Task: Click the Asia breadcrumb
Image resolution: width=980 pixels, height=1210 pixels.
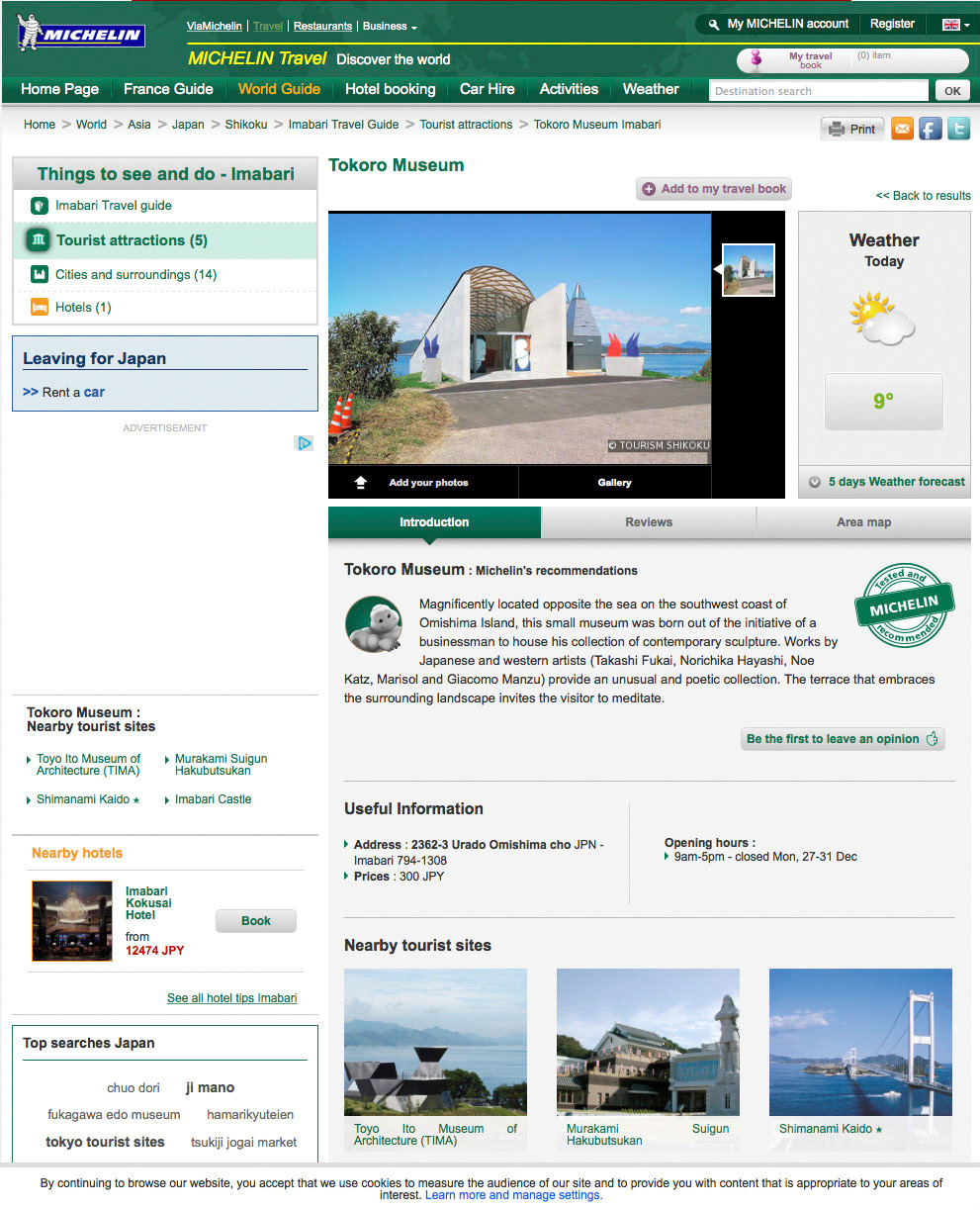Action: (139, 125)
